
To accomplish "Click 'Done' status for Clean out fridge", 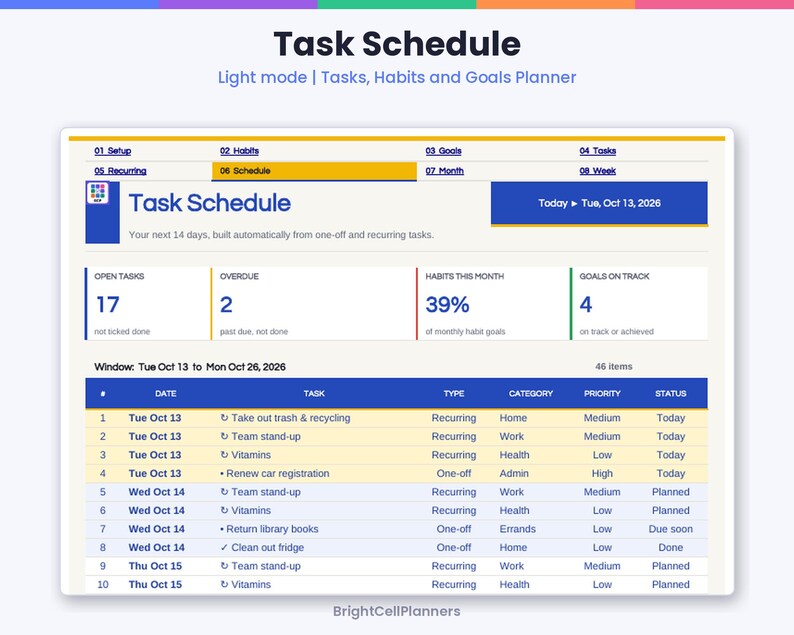I will (670, 547).
